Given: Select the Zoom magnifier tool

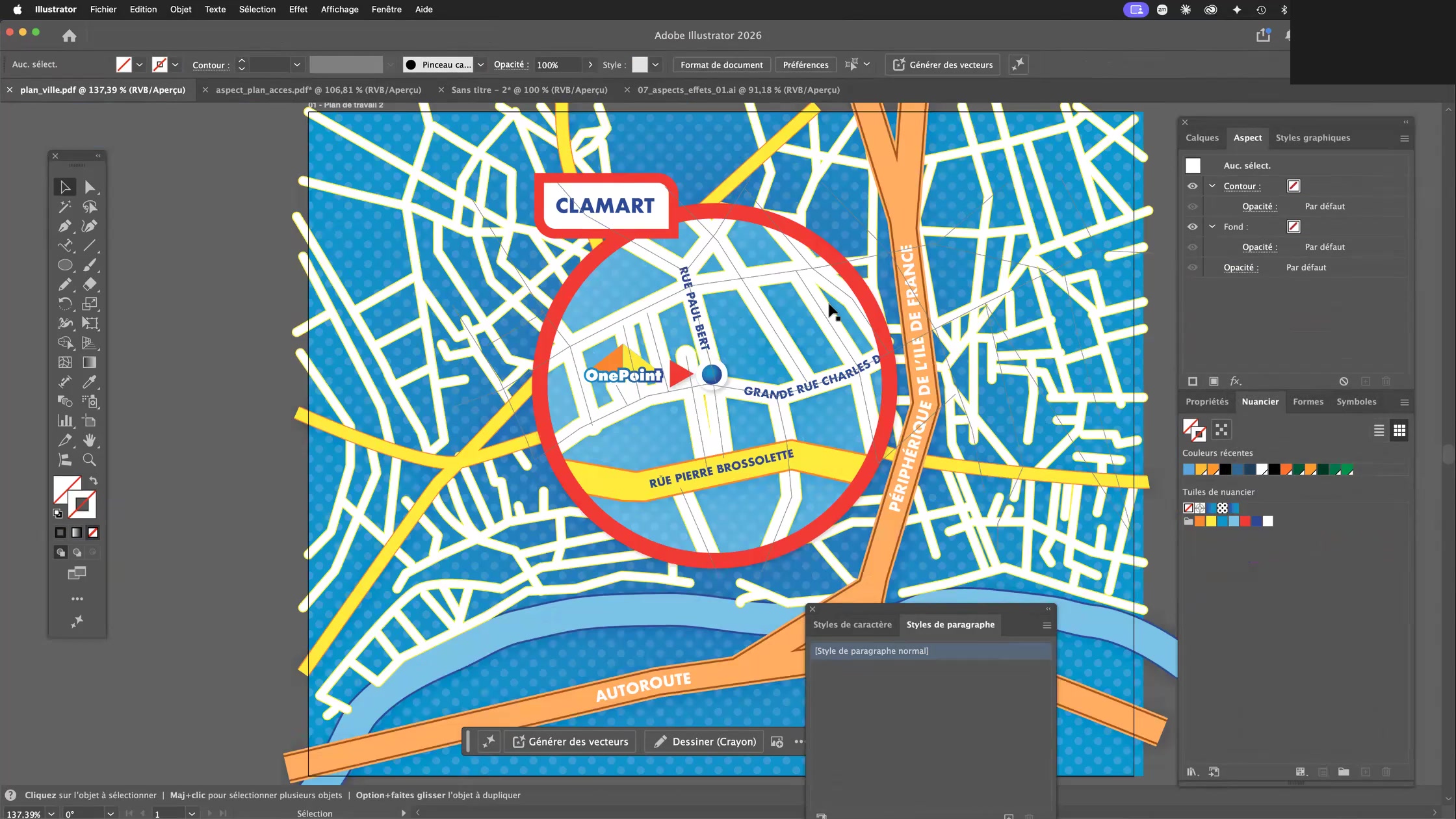Looking at the screenshot, I should coord(90,460).
